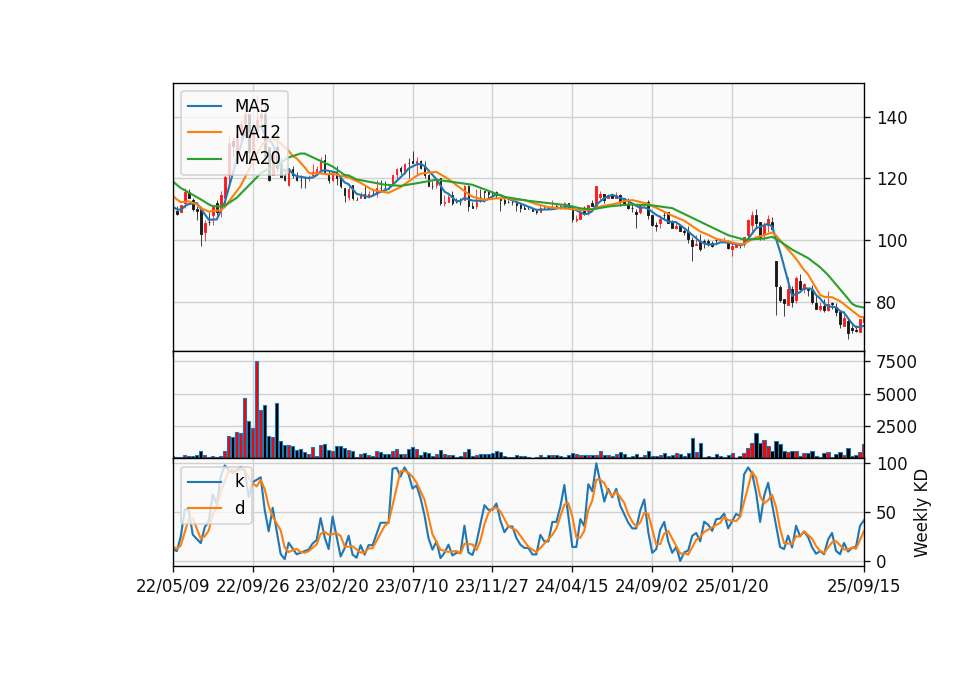Screen dimensions: 960x690
Task: Click the tallest volume bar near 7500
Action: point(257,410)
